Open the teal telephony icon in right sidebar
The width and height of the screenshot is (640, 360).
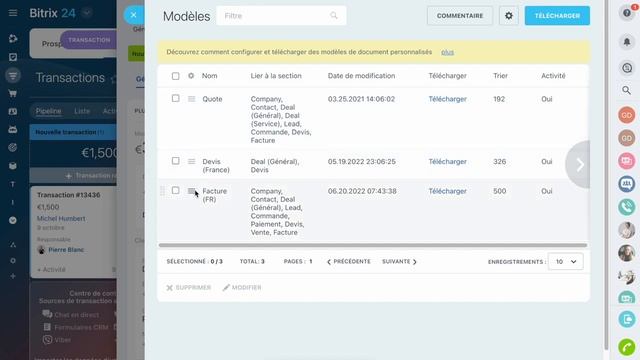627,207
